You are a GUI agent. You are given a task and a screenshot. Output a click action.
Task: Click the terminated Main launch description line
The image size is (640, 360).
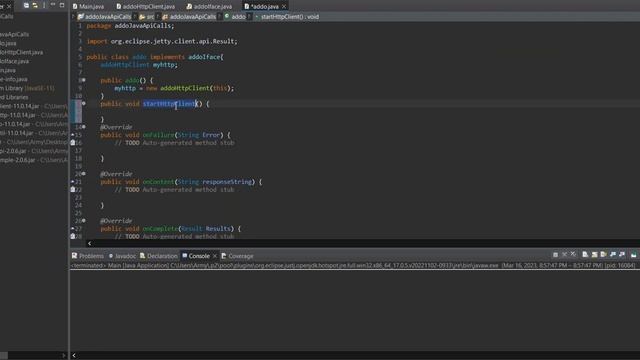tap(353, 265)
